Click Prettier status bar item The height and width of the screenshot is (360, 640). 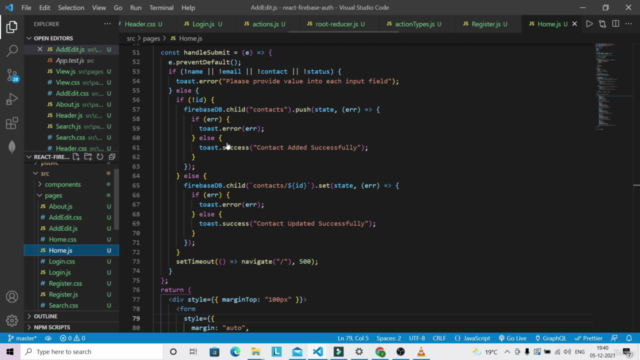pyautogui.click(x=589, y=338)
